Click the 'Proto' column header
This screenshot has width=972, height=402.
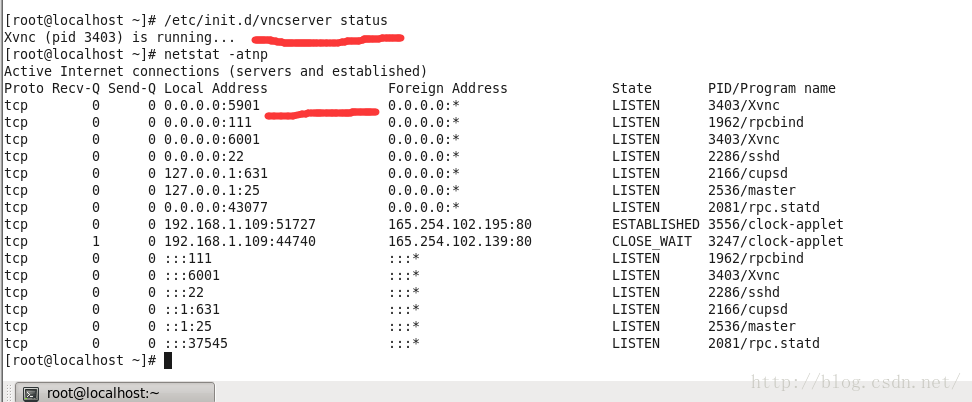24,88
